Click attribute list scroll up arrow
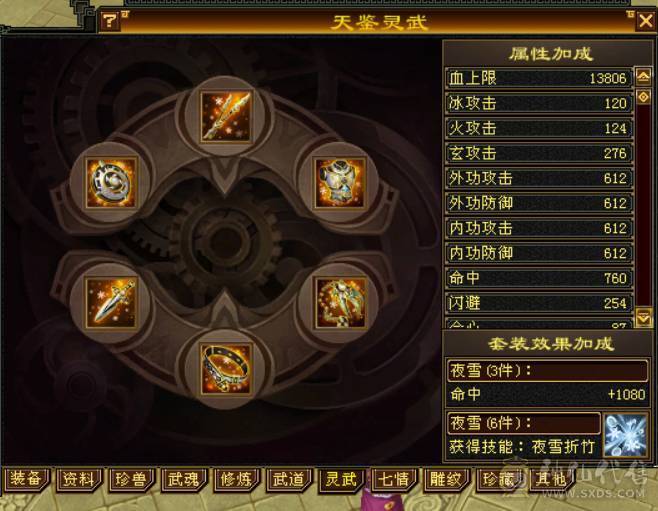The height and width of the screenshot is (511, 658). pos(643,76)
